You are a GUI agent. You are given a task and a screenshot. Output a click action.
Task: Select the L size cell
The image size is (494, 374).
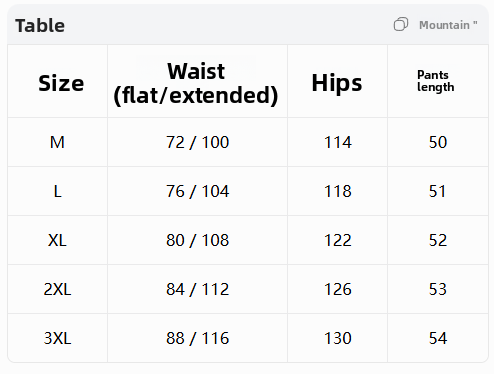58,191
